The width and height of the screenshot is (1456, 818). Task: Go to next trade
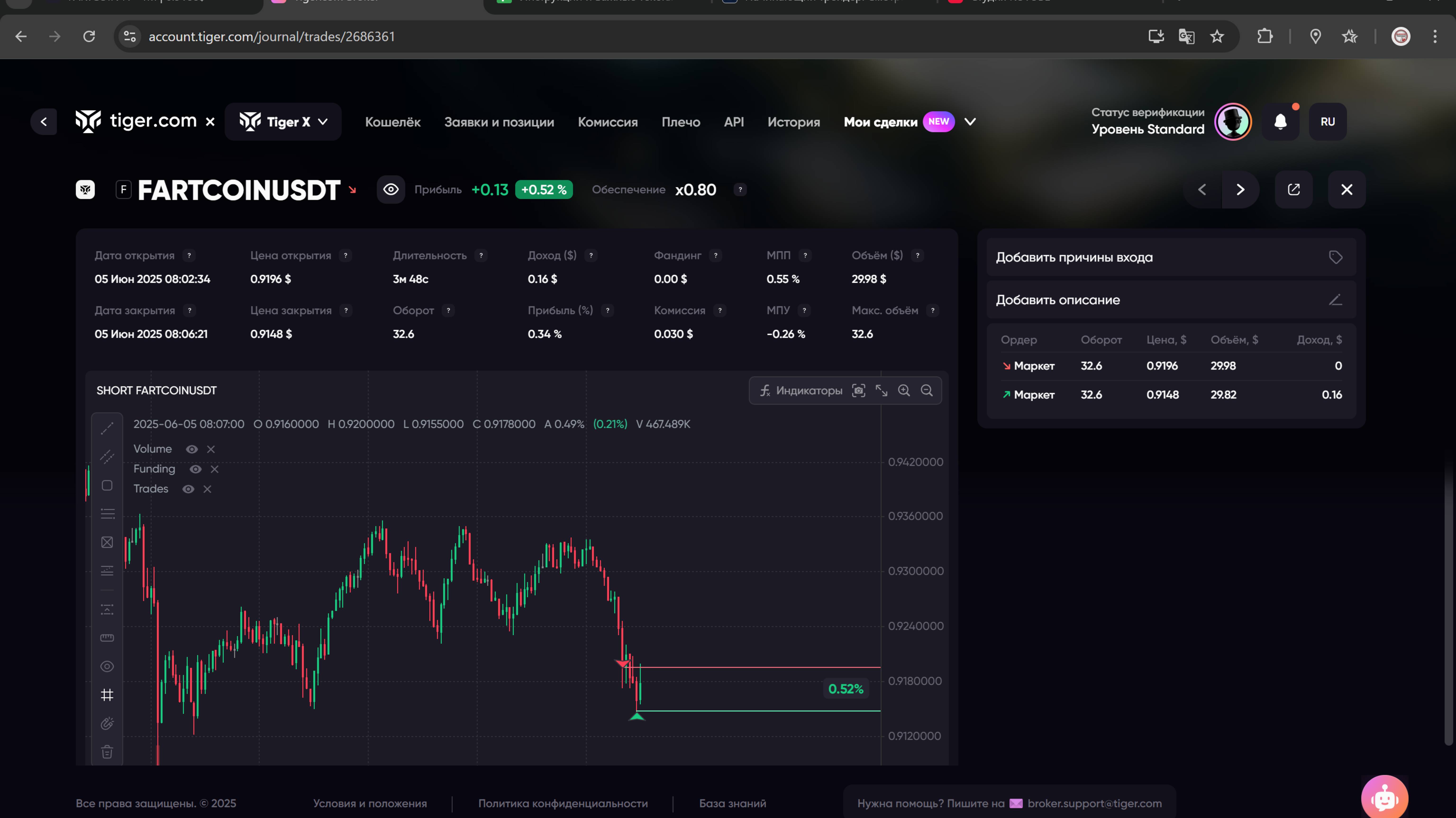[x=1240, y=189]
